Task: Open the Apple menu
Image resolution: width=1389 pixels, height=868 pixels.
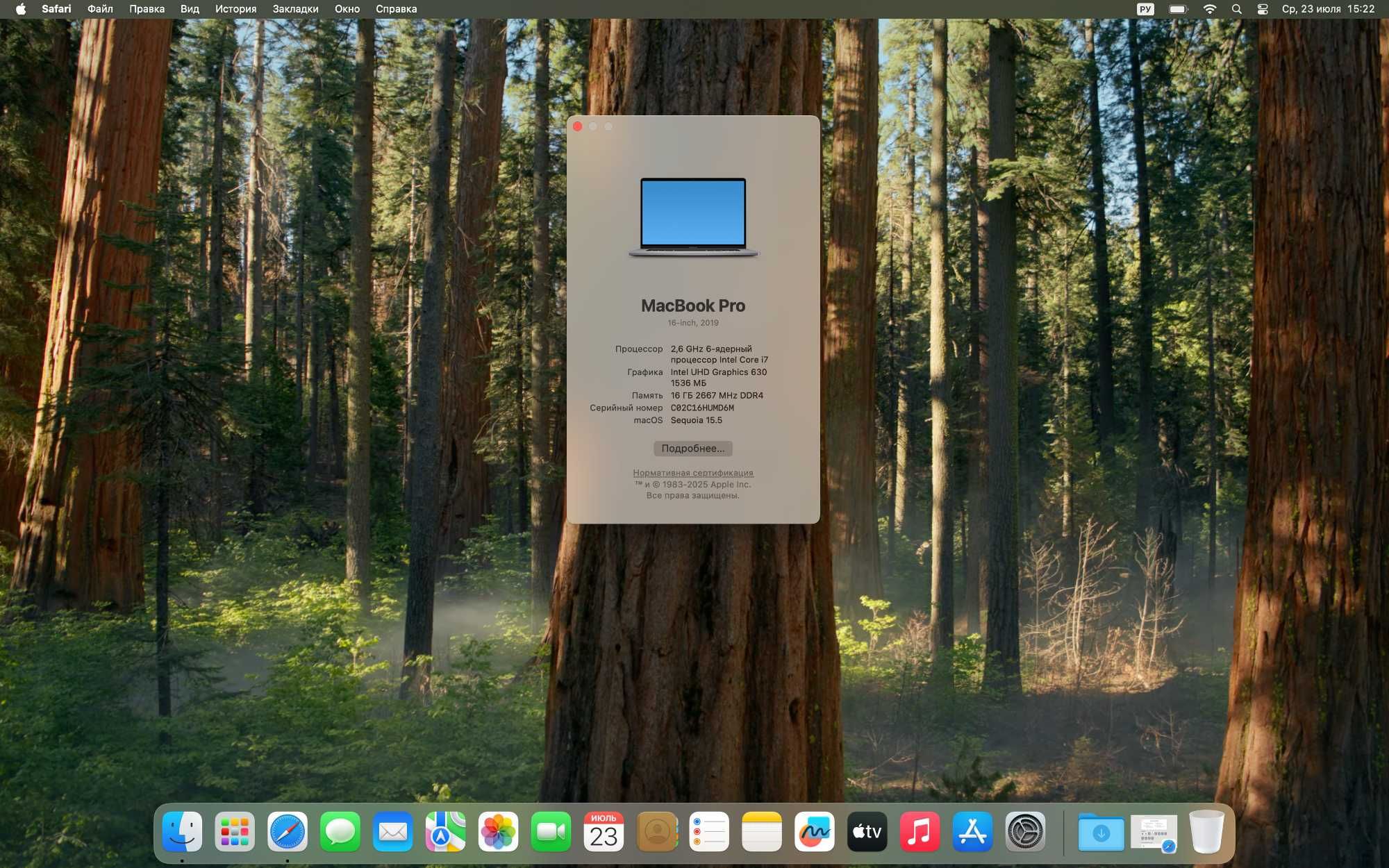Action: point(21,9)
